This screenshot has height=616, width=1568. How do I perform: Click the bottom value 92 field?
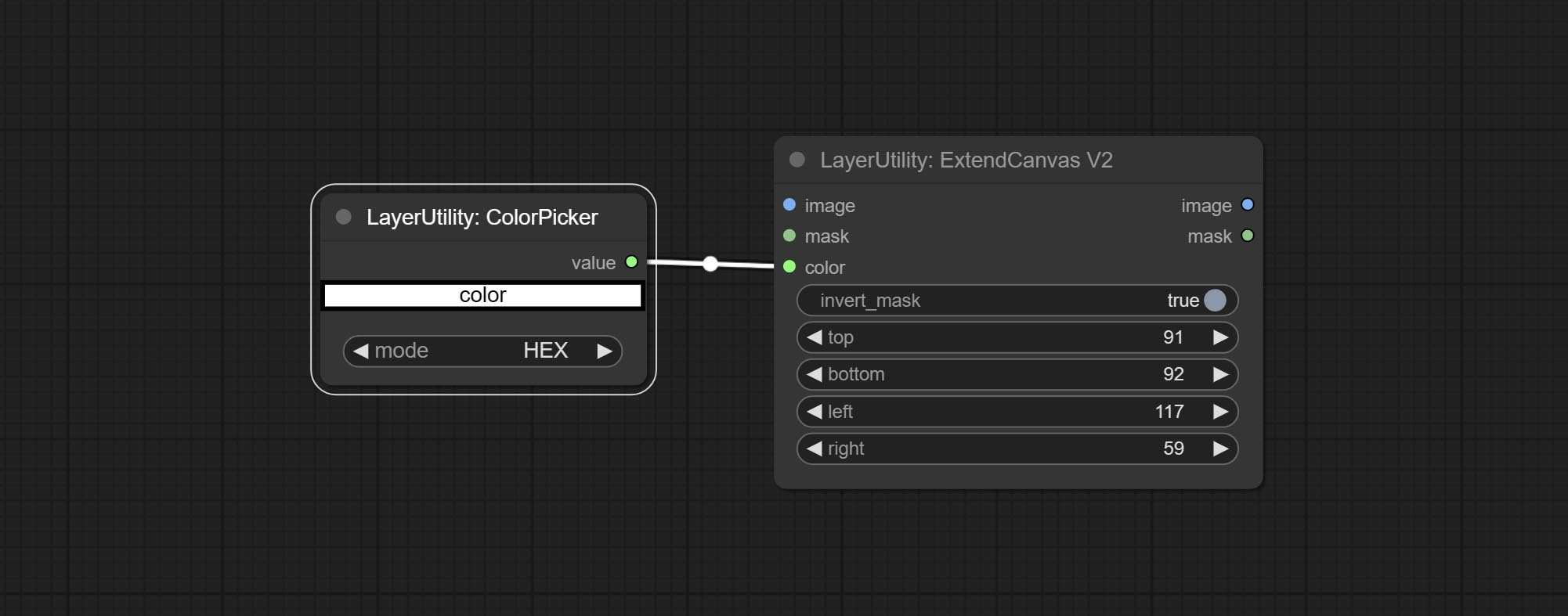click(x=1017, y=374)
